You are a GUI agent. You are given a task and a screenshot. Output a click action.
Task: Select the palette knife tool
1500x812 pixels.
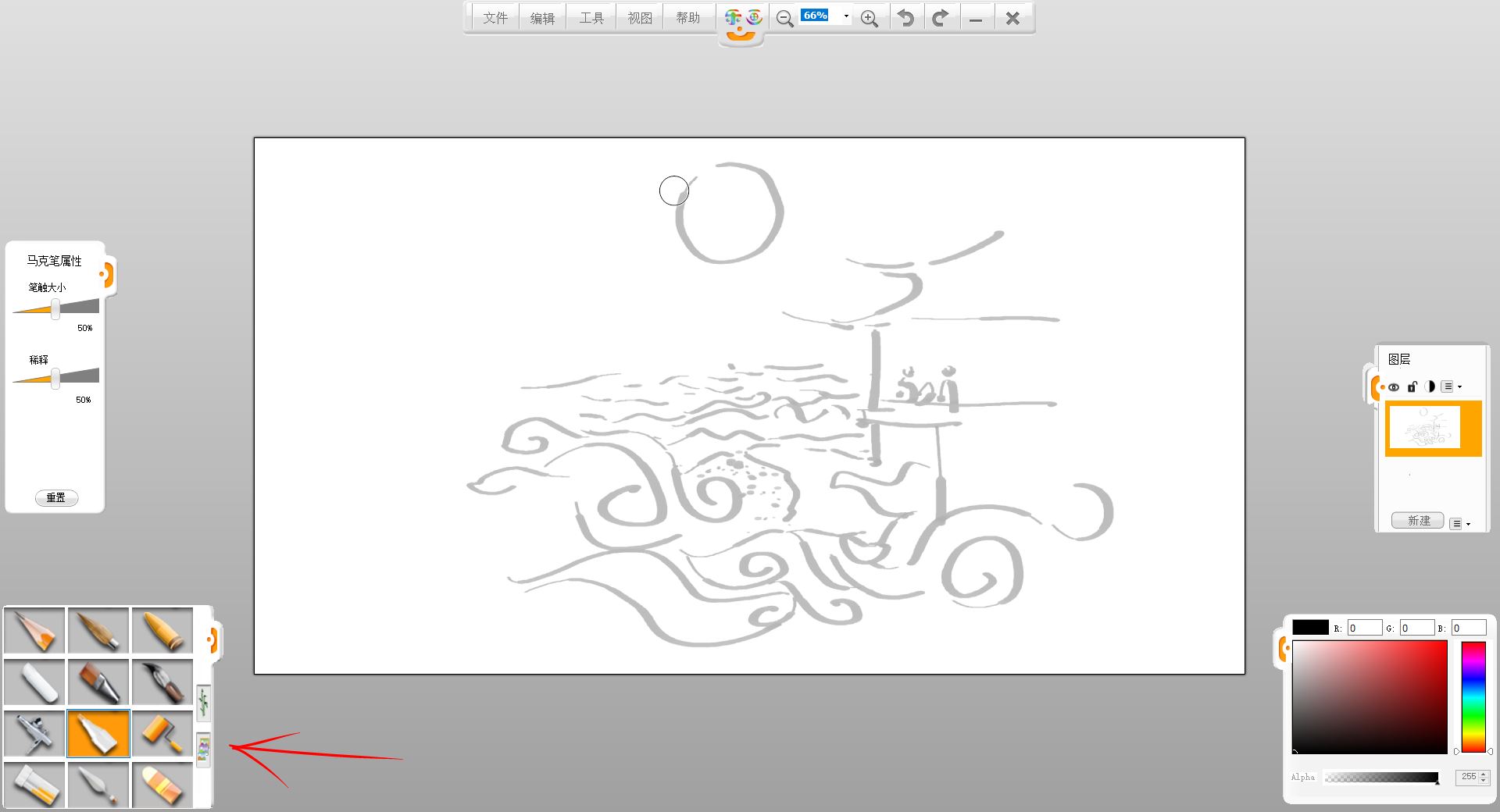[98, 784]
